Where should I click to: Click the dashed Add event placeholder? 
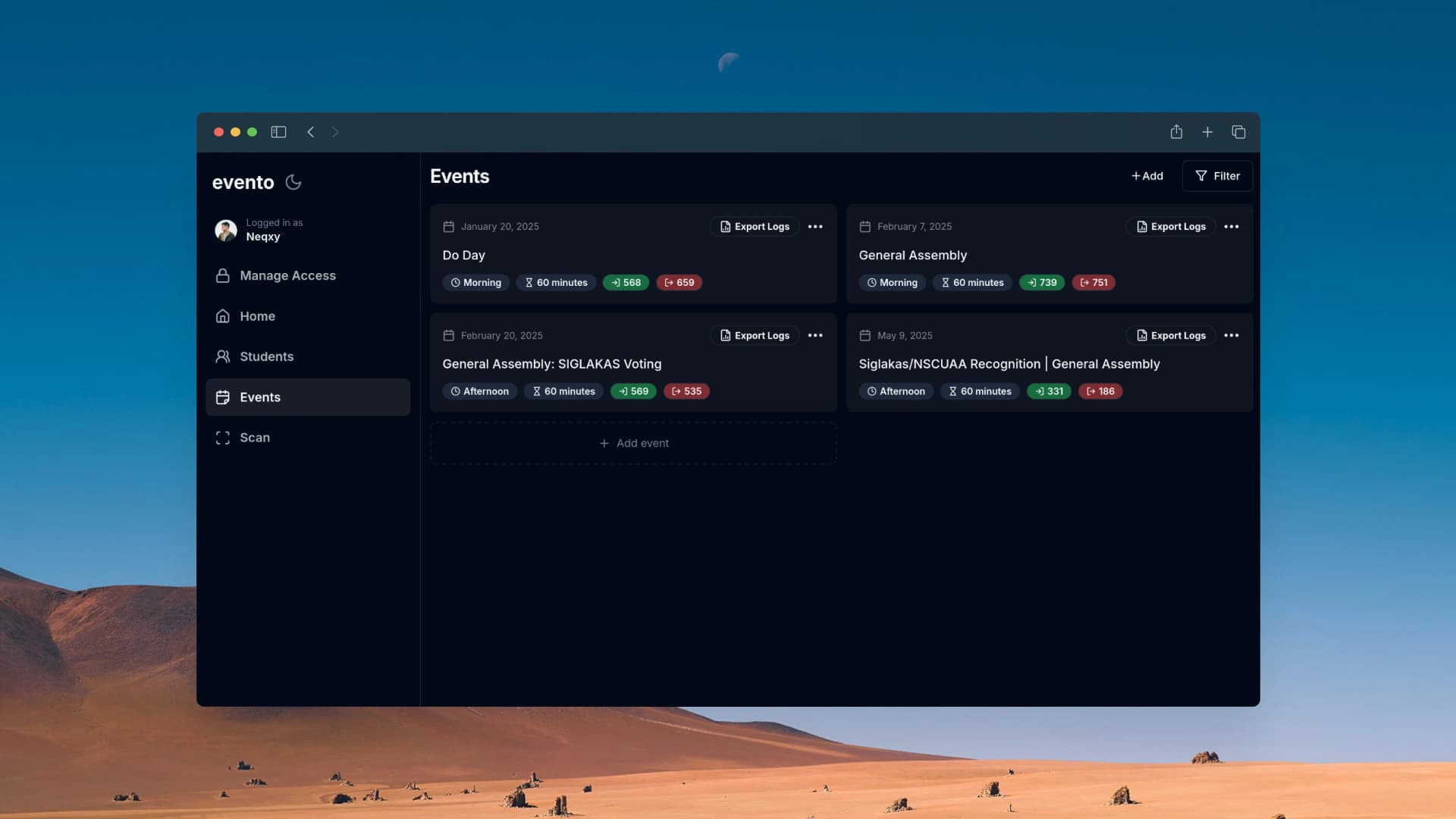point(633,443)
